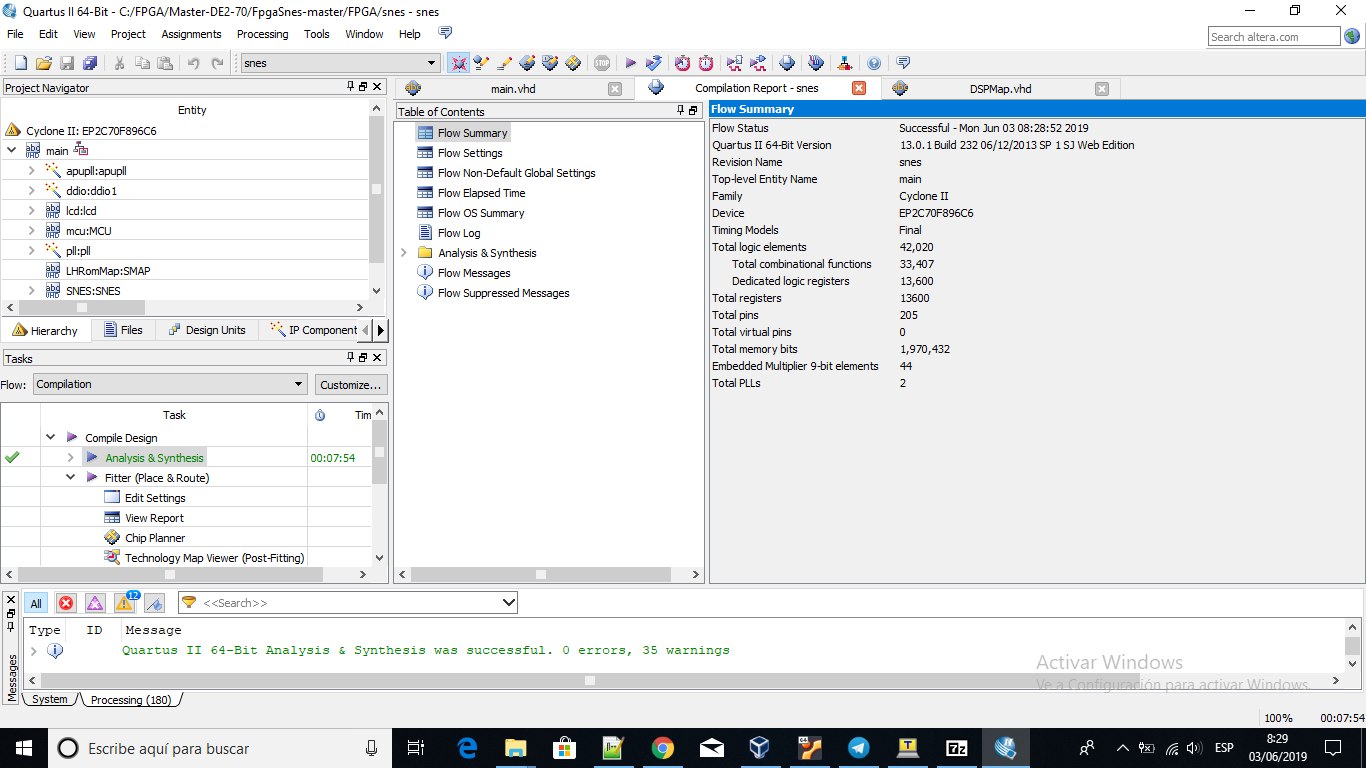Viewport: 1366px width, 768px height.
Task: Switch to the main.vhd tab
Action: (x=513, y=89)
